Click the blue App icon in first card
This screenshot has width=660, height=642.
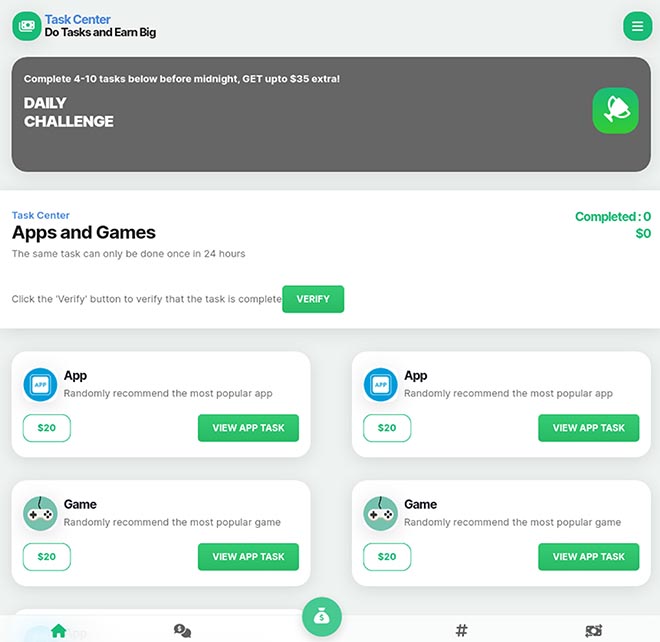pyautogui.click(x=40, y=384)
